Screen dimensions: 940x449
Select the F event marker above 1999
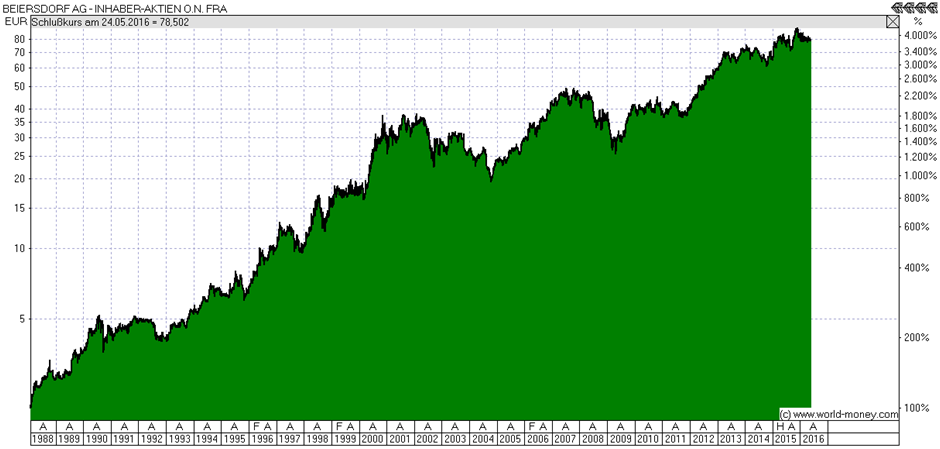pyautogui.click(x=338, y=426)
